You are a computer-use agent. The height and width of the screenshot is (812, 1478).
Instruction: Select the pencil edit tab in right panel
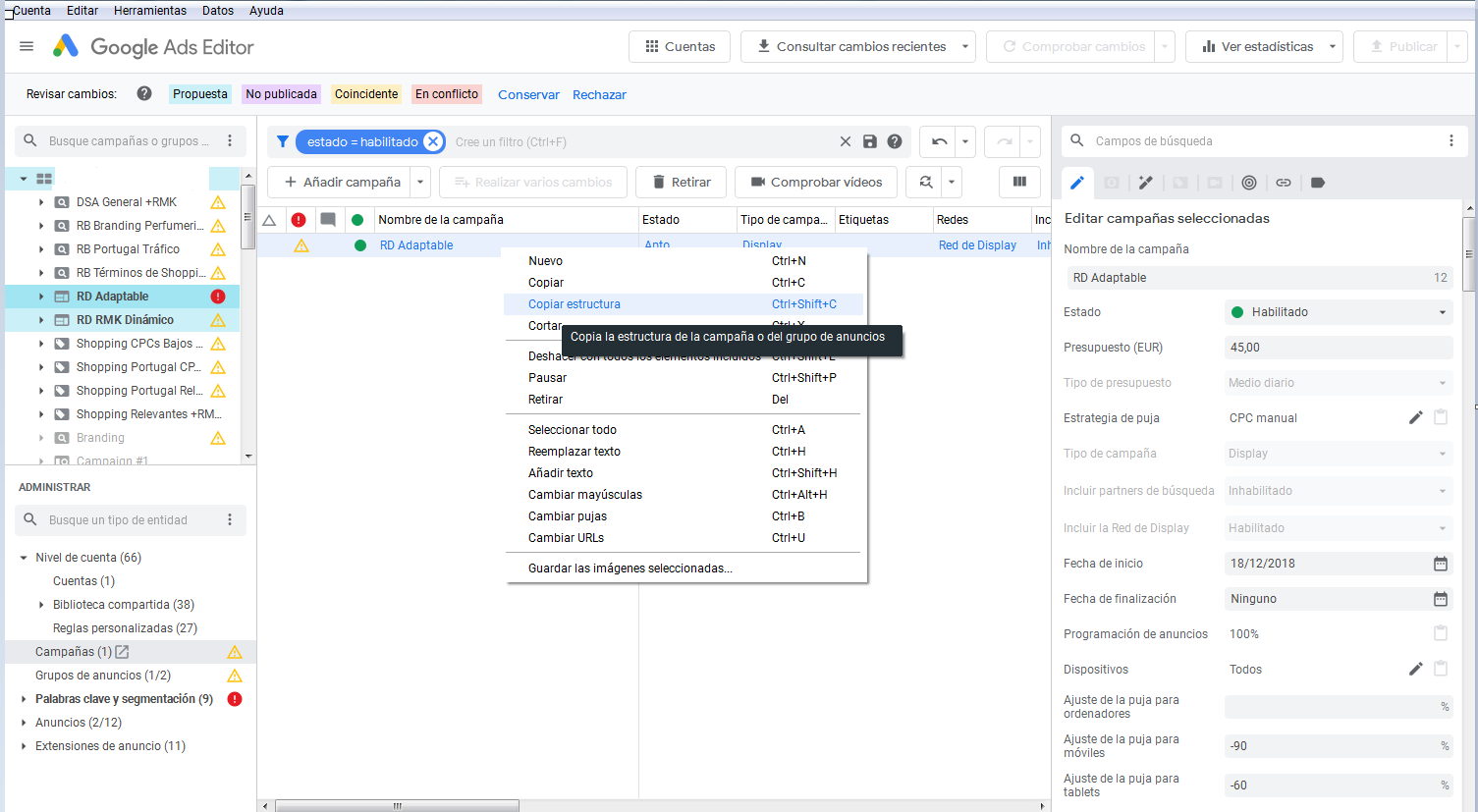1077,183
